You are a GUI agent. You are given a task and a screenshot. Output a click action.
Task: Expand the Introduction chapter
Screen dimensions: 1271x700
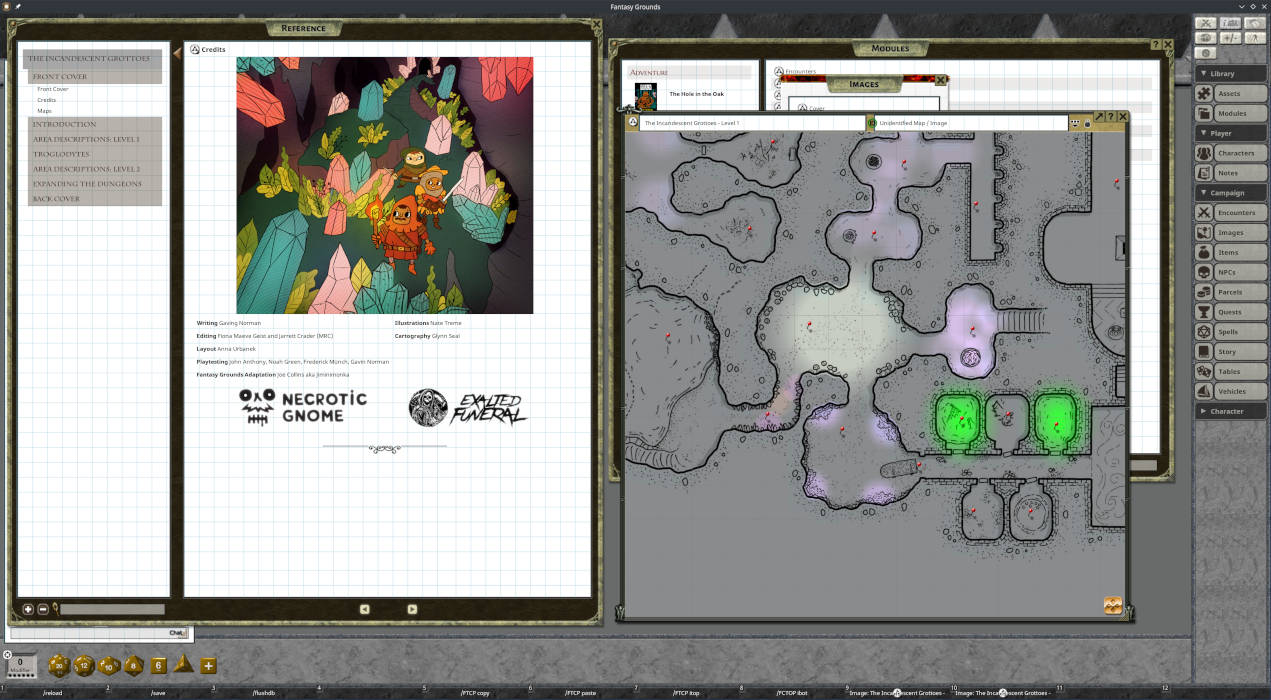click(x=95, y=124)
